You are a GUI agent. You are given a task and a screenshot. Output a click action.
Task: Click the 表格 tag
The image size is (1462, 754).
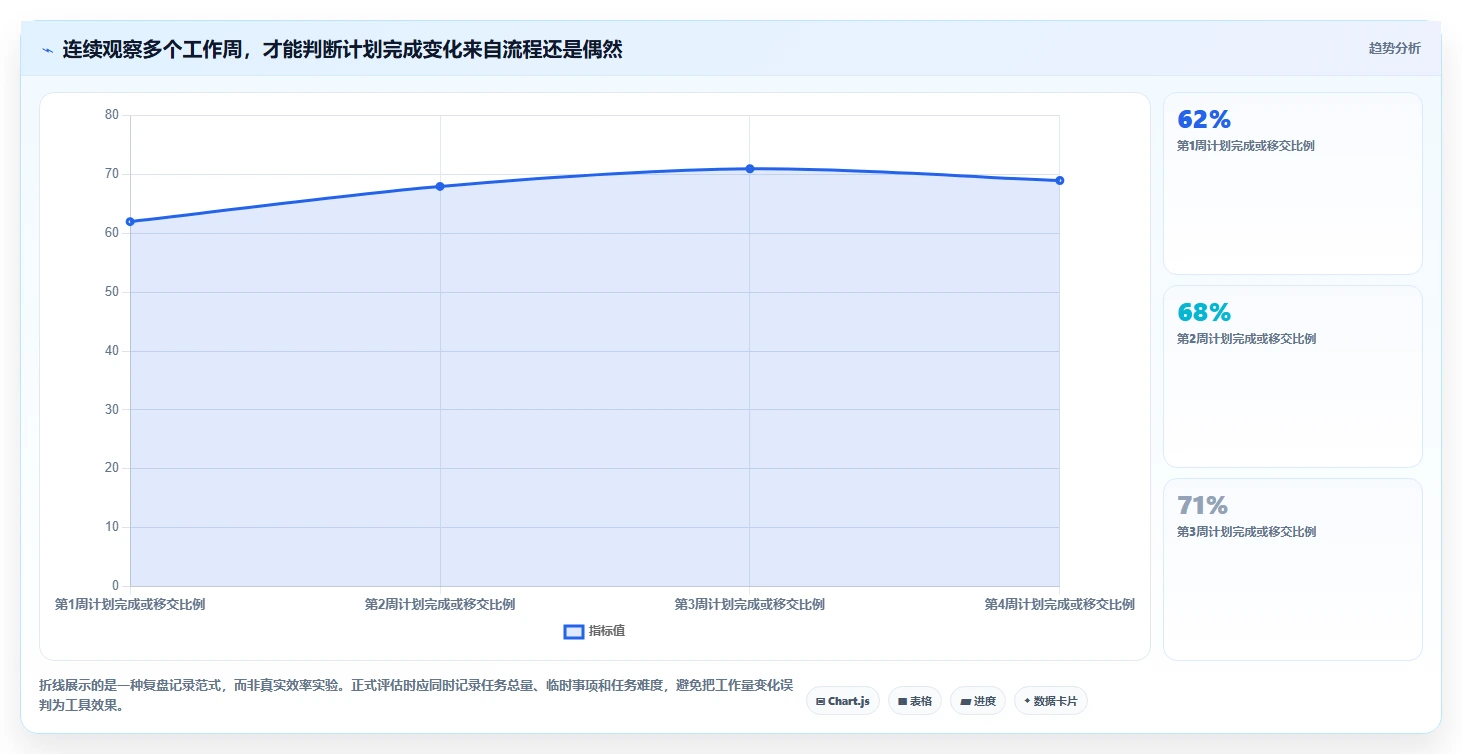click(915, 701)
